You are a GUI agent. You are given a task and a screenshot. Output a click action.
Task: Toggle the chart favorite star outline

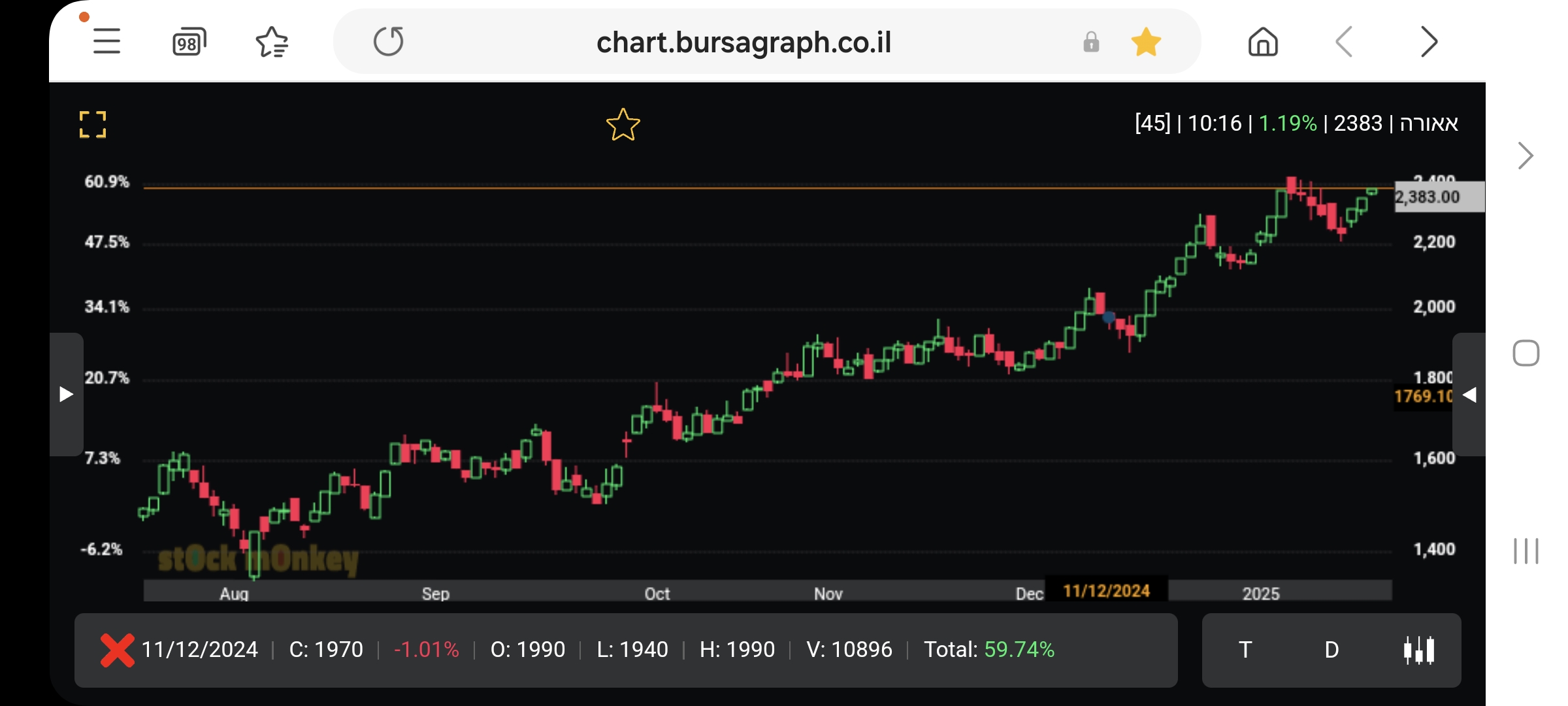[x=623, y=125]
